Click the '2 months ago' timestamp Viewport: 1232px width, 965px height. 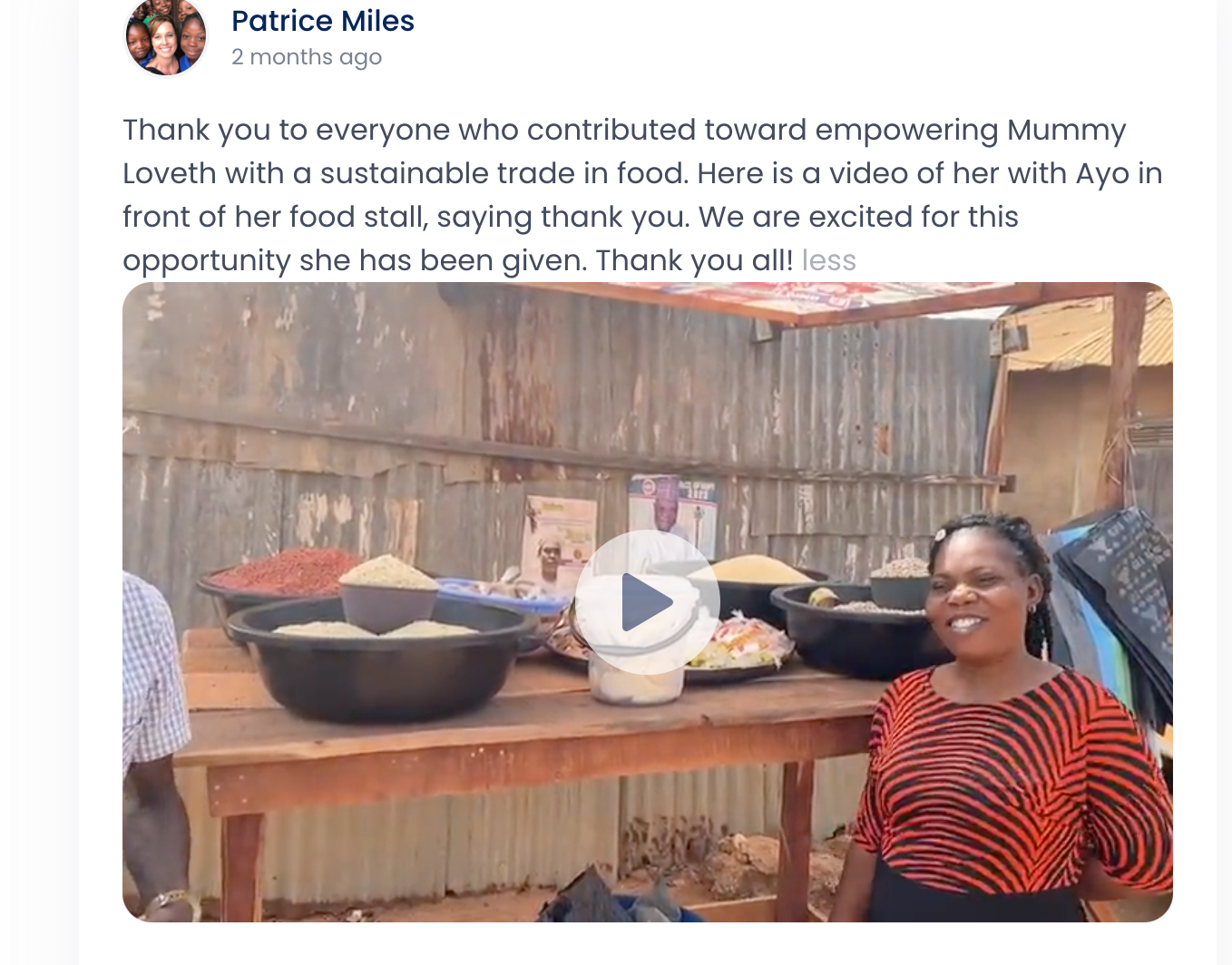click(307, 57)
